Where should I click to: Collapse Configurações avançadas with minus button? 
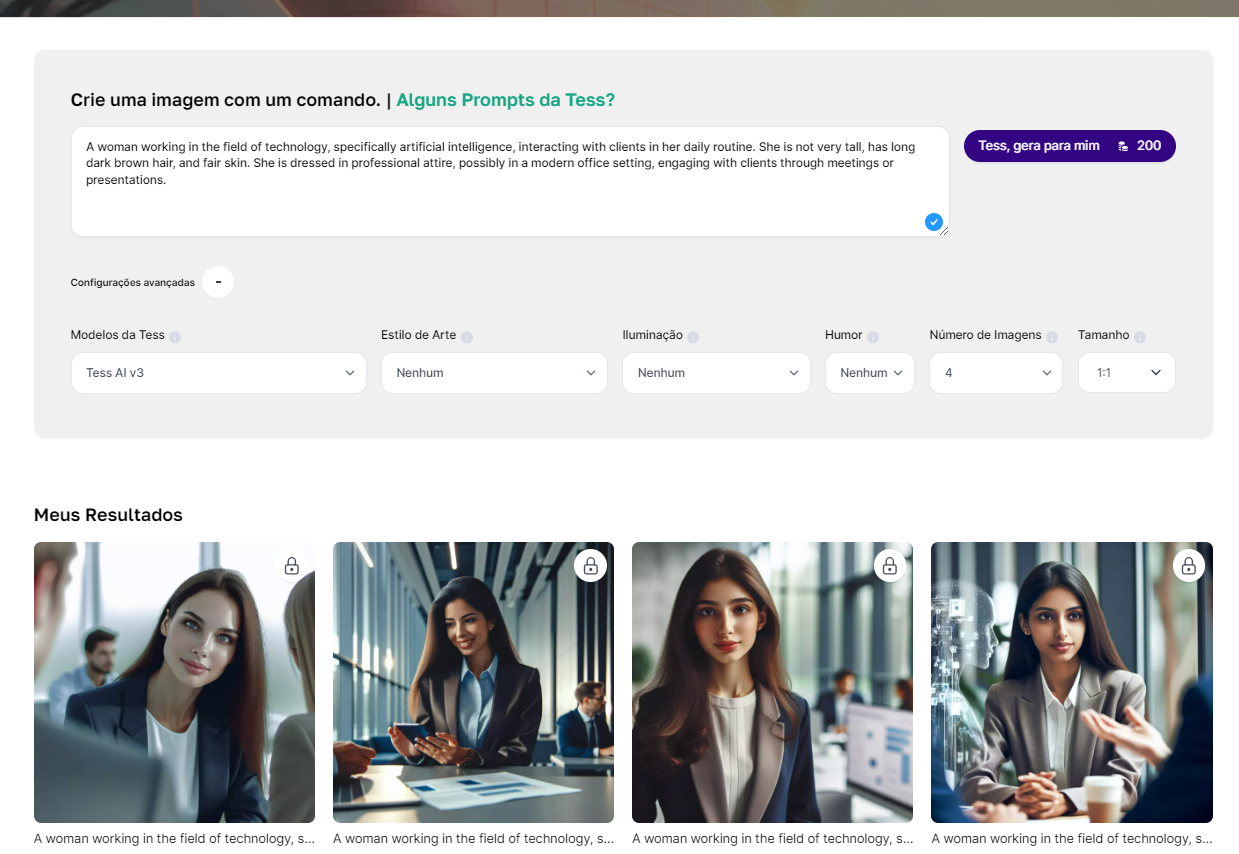[x=218, y=282]
